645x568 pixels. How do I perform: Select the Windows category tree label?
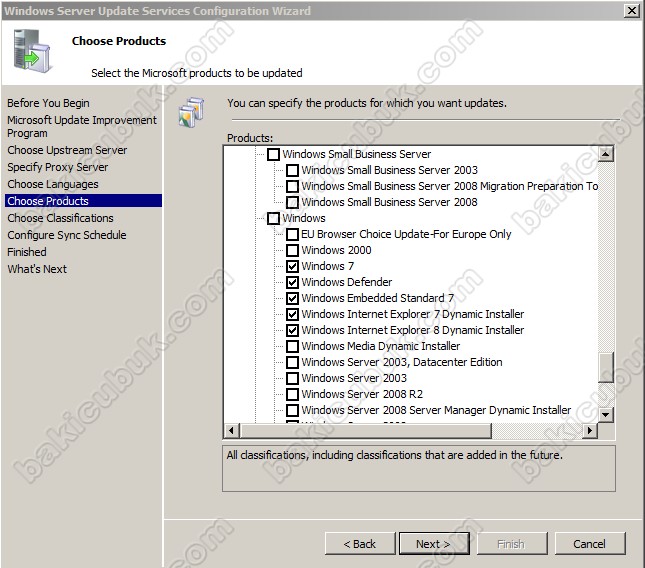click(304, 218)
